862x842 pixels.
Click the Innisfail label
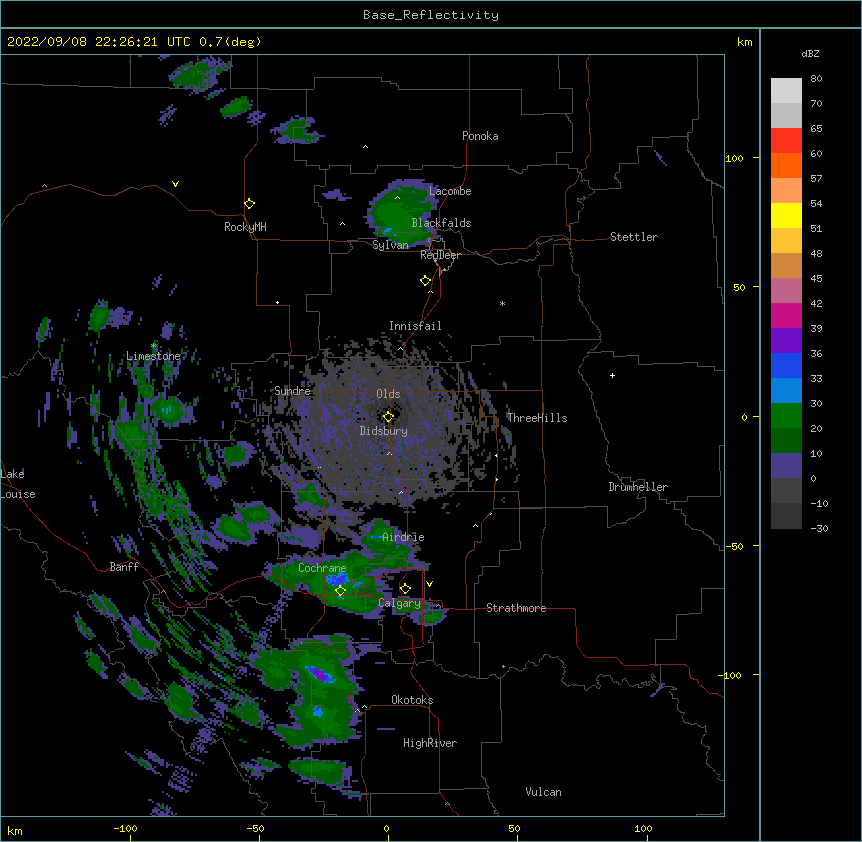[x=415, y=326]
